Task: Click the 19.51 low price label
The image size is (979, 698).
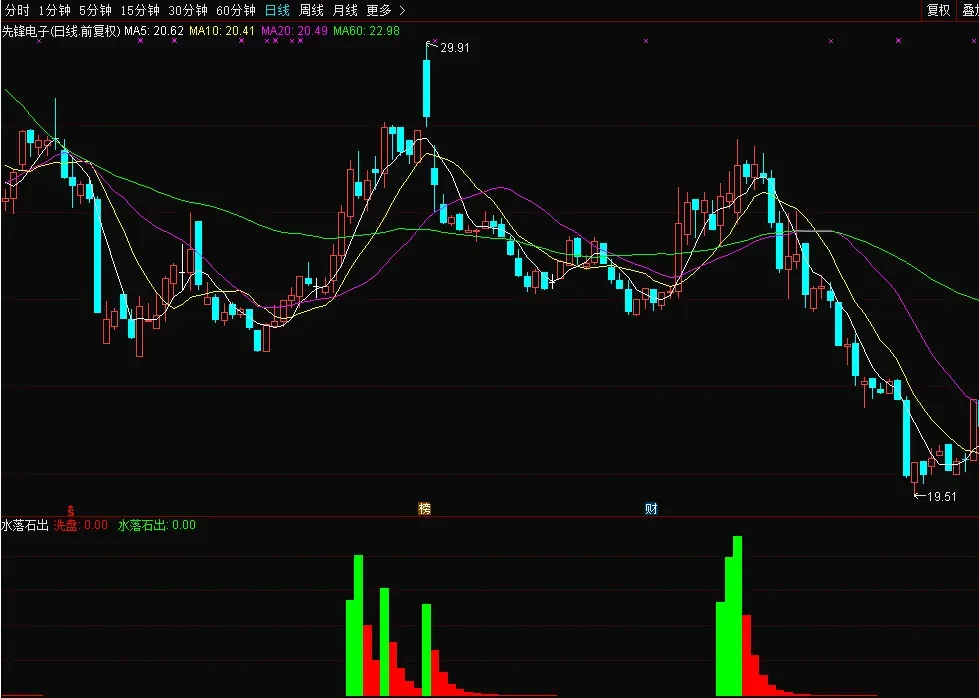Action: (x=942, y=496)
